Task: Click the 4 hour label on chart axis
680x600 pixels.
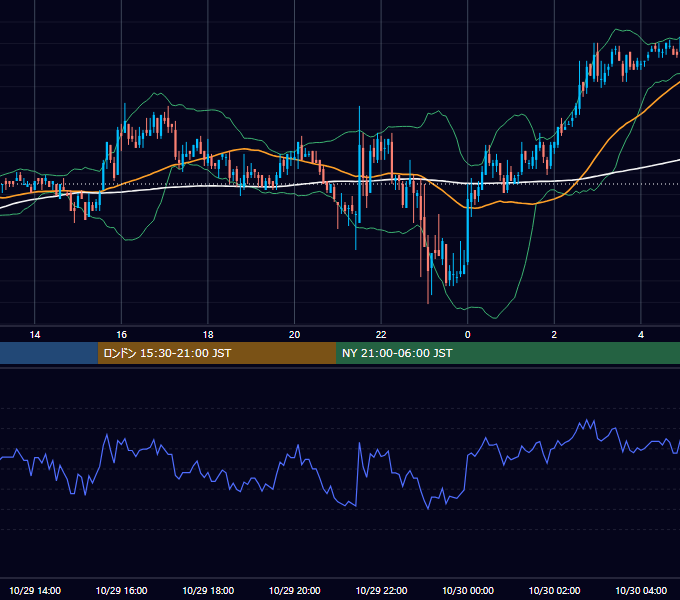Action: point(641,335)
